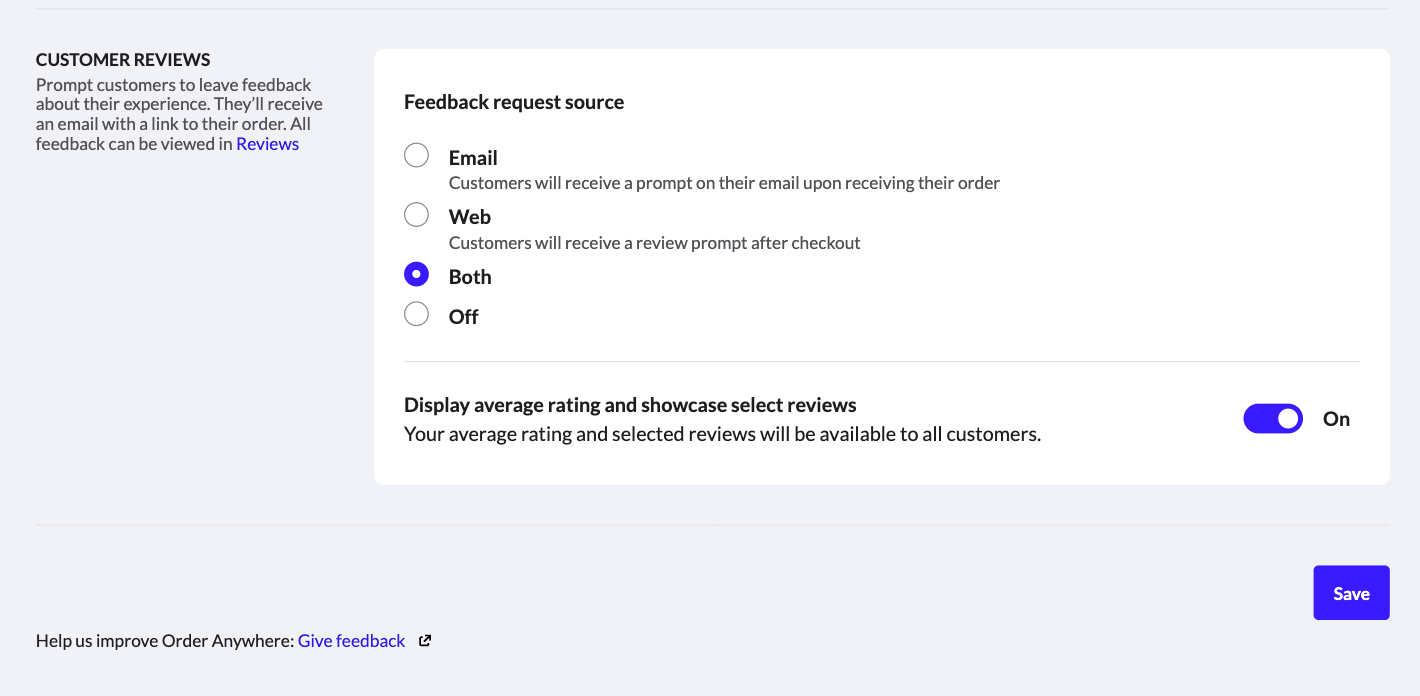Click the average rating availability description
Viewport: 1420px width, 696px height.
[722, 435]
